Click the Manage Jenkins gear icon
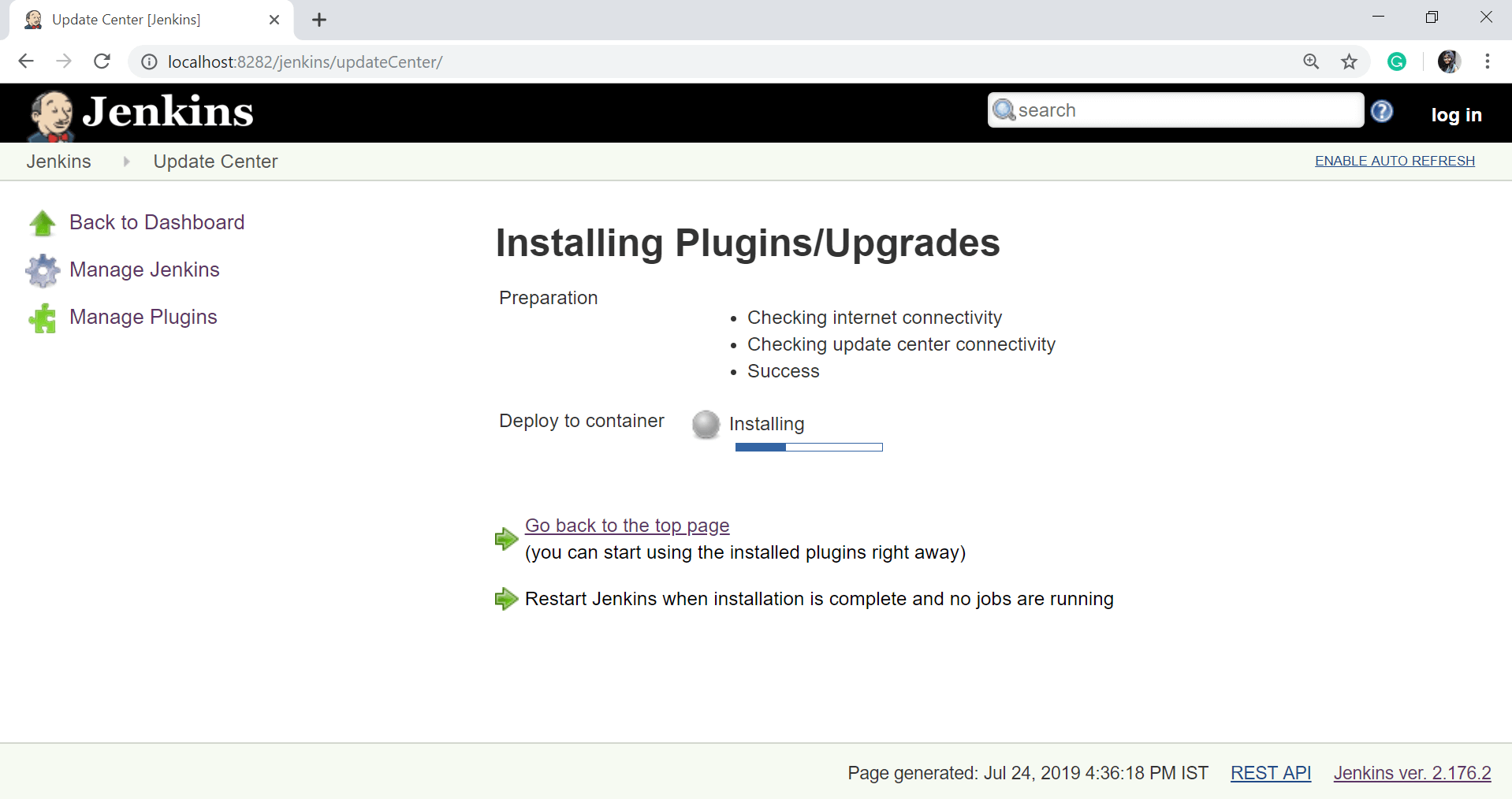 click(x=43, y=270)
